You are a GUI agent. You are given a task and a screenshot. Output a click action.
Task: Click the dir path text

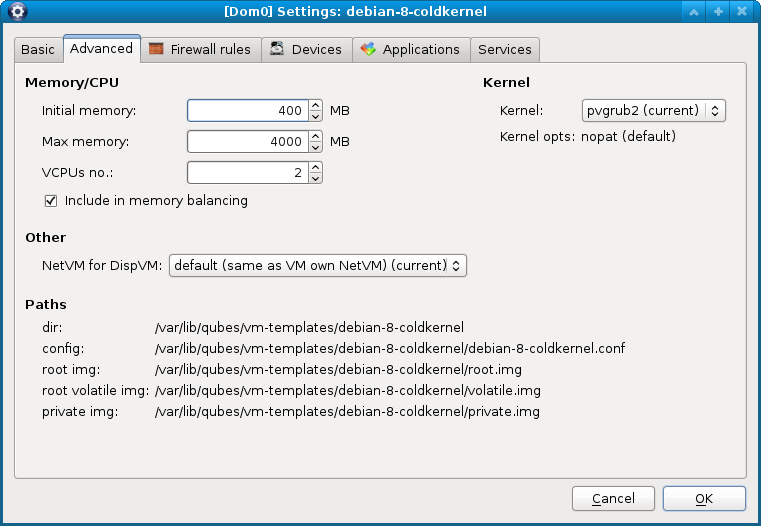coord(309,328)
